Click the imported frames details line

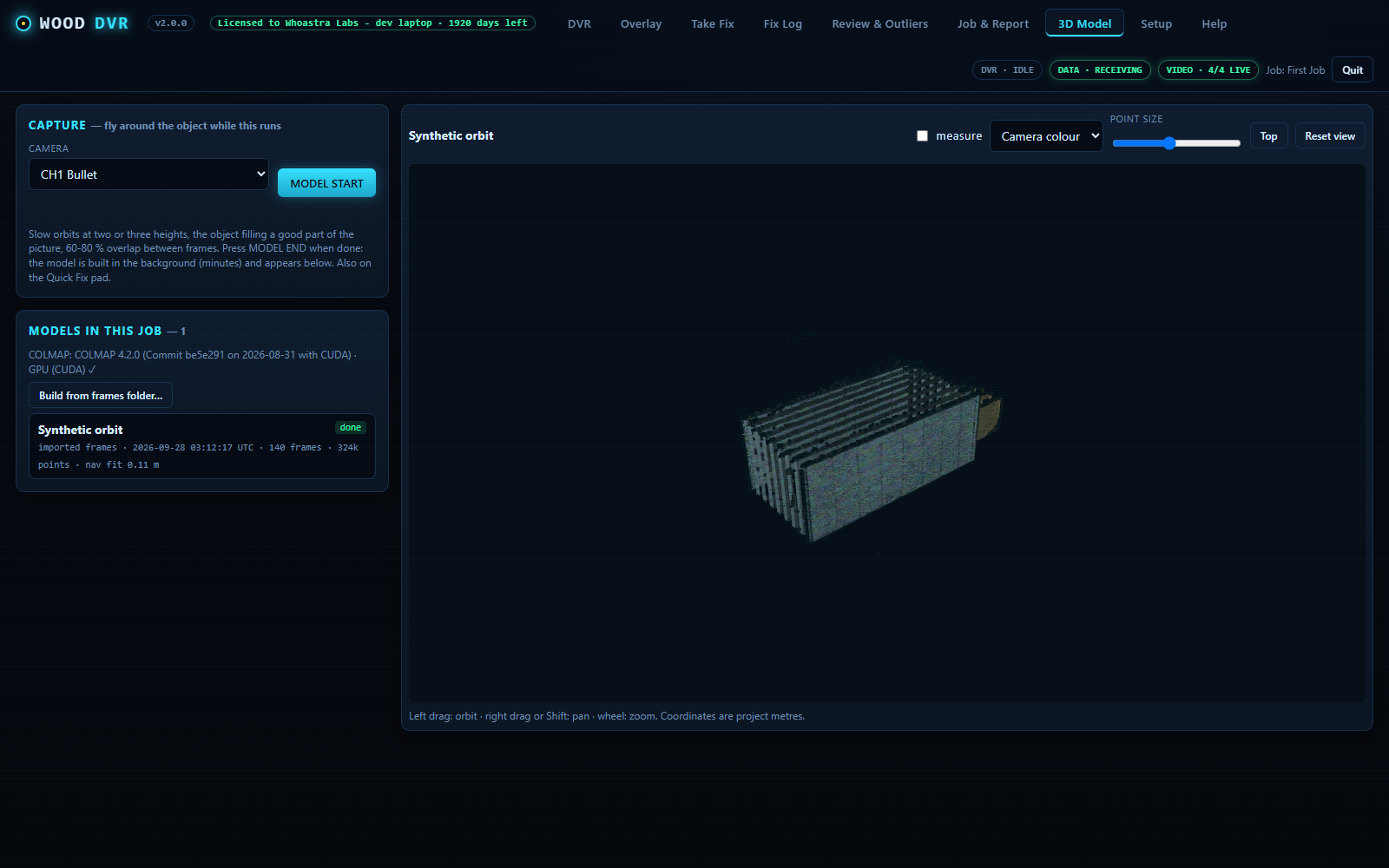(198, 456)
